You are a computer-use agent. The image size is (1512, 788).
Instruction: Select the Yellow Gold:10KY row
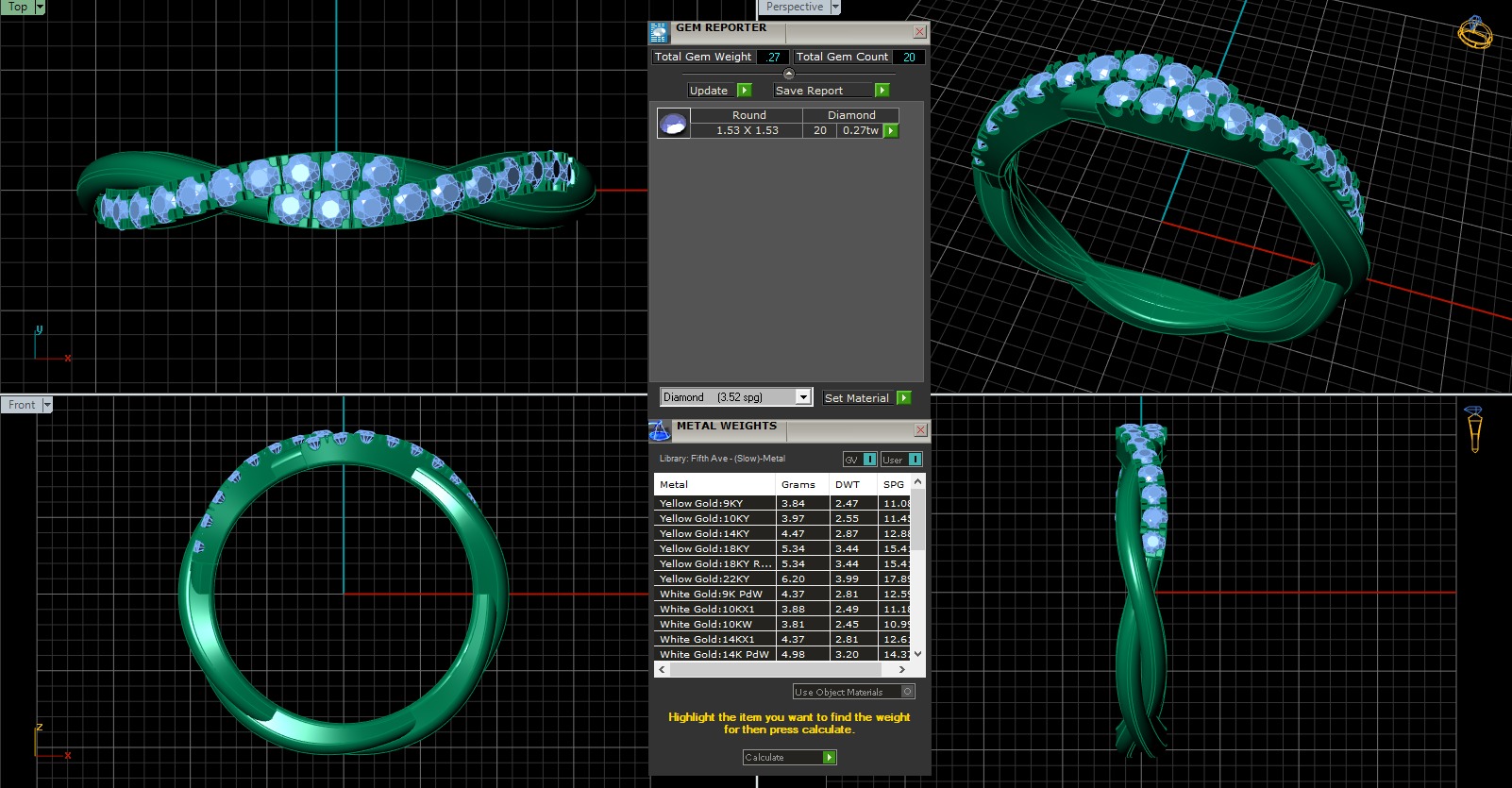(782, 519)
